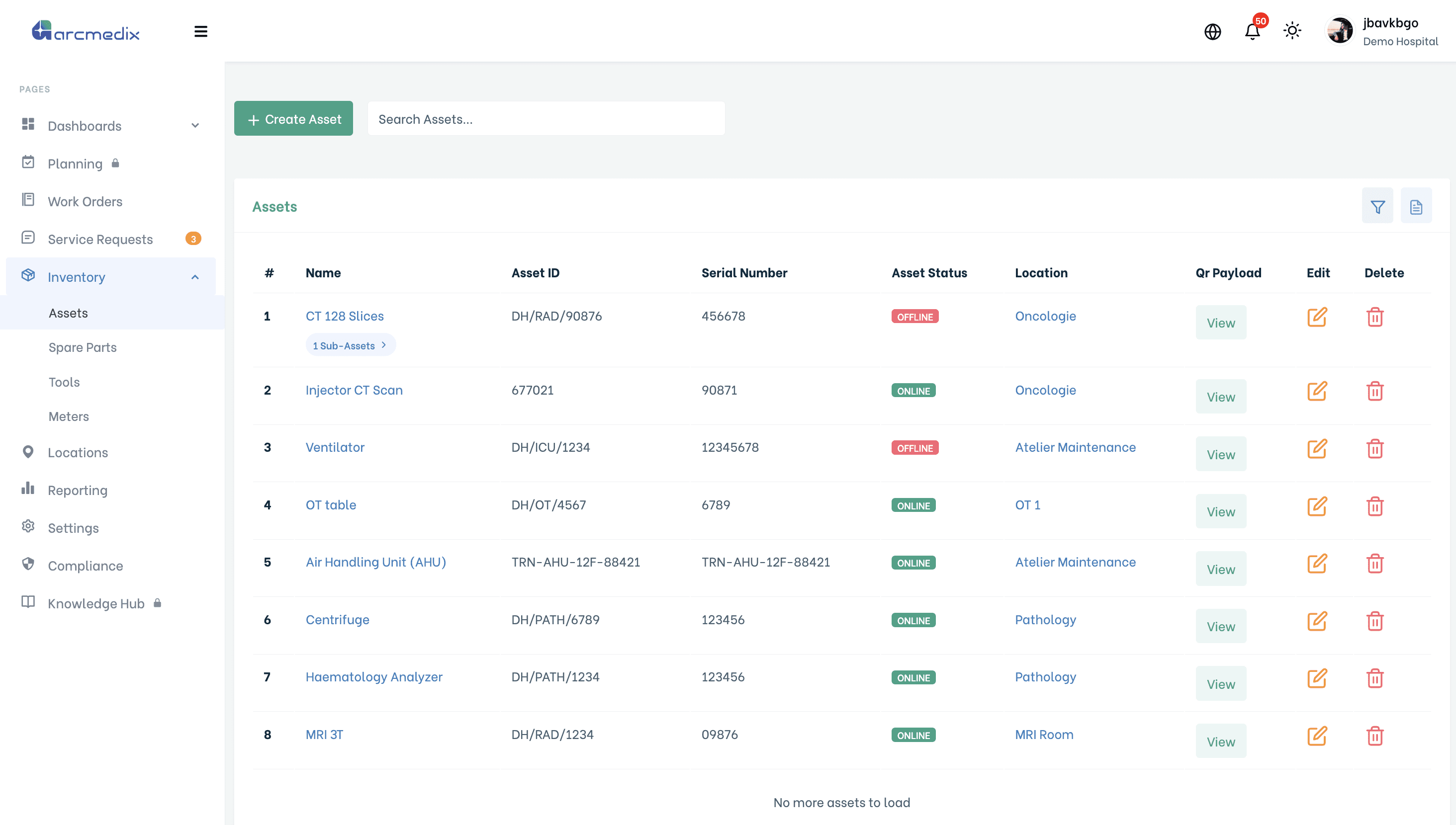Click the Create Asset button

click(293, 118)
